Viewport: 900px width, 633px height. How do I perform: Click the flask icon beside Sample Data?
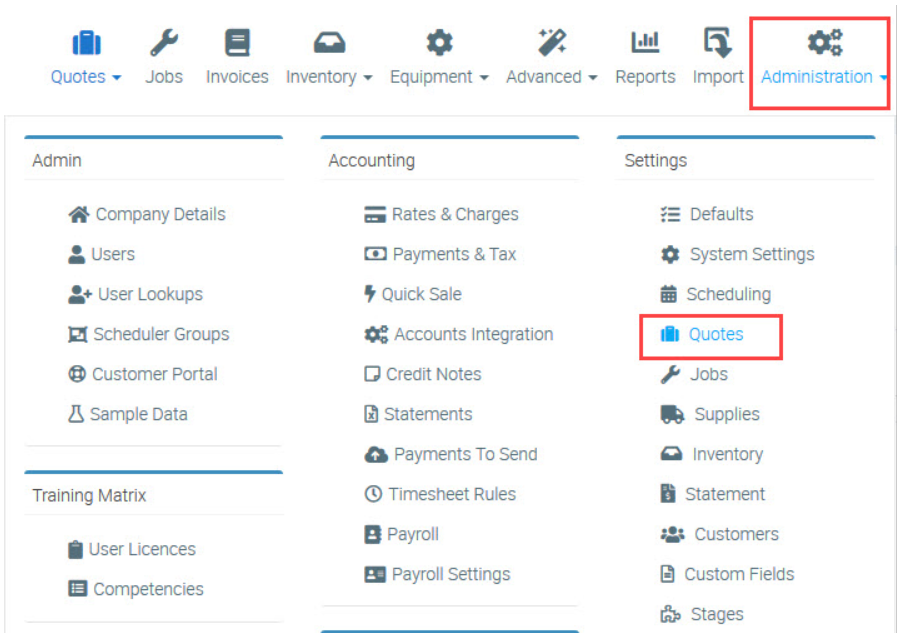pos(76,414)
